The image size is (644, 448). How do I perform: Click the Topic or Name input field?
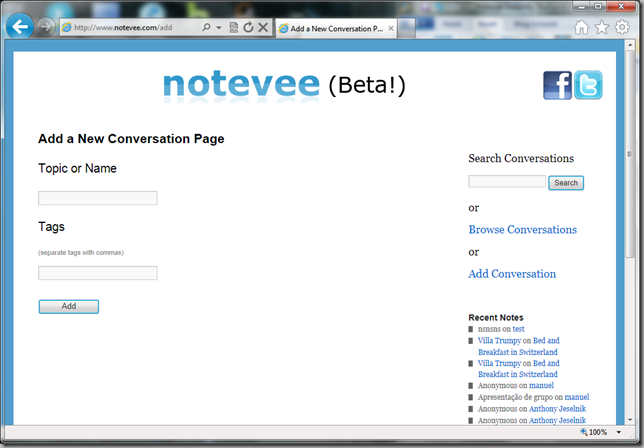click(98, 198)
